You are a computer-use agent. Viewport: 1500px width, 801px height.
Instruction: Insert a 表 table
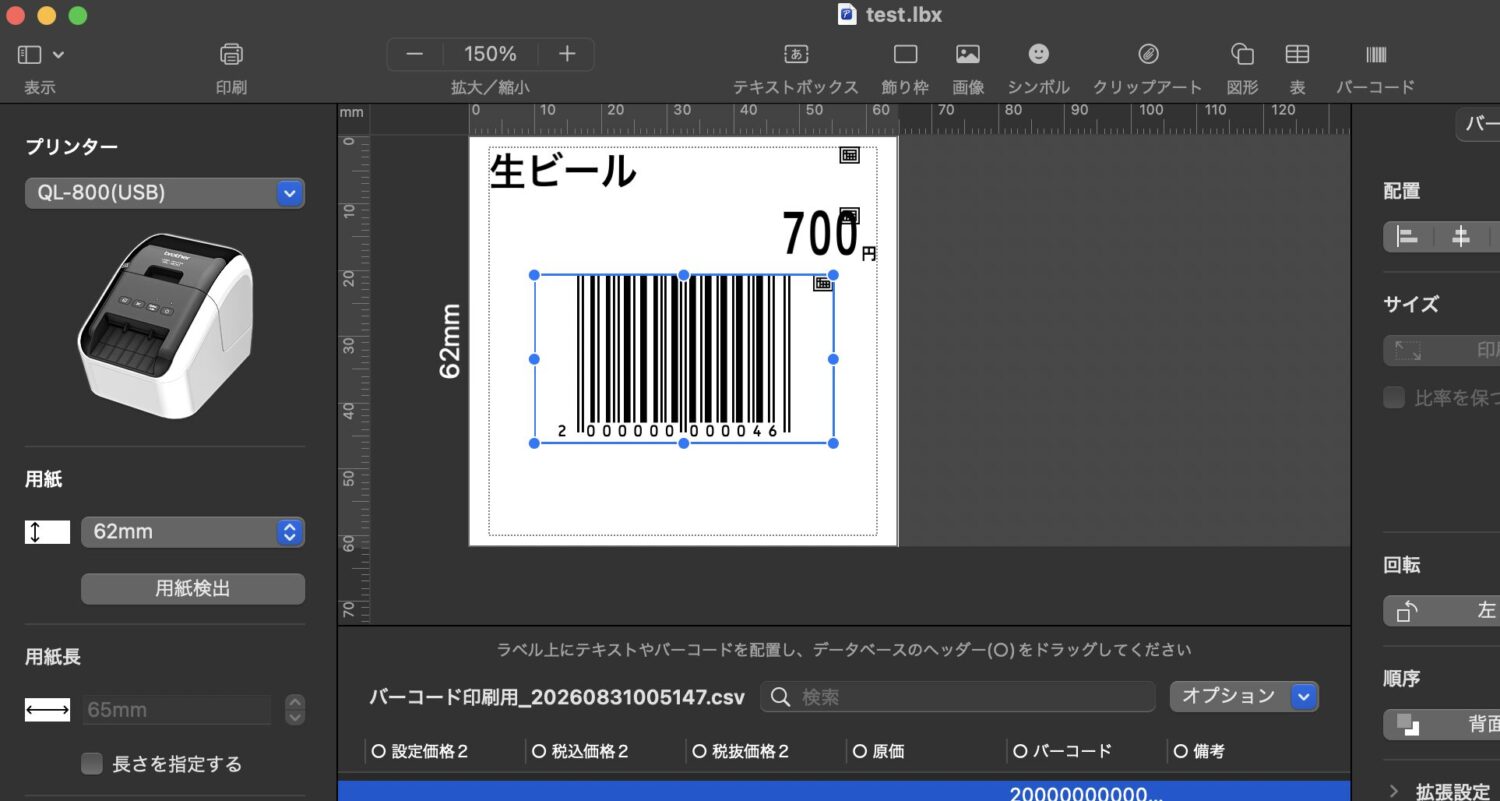coord(1297,54)
